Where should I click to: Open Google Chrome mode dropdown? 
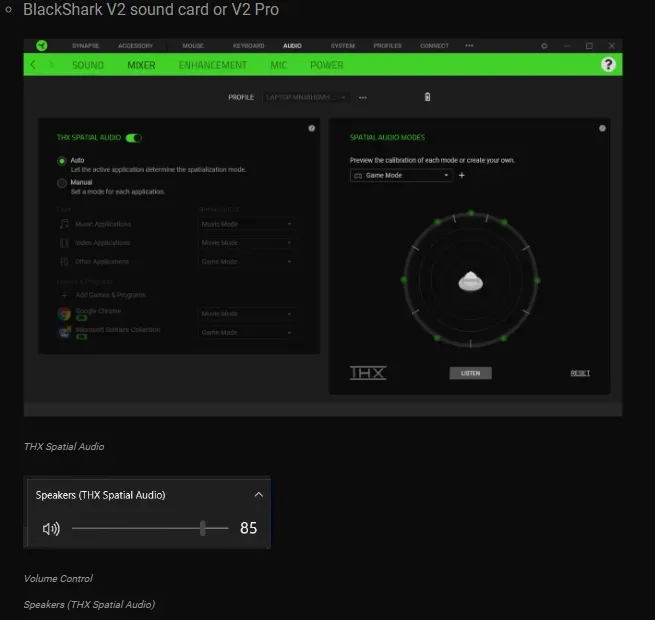coord(246,314)
